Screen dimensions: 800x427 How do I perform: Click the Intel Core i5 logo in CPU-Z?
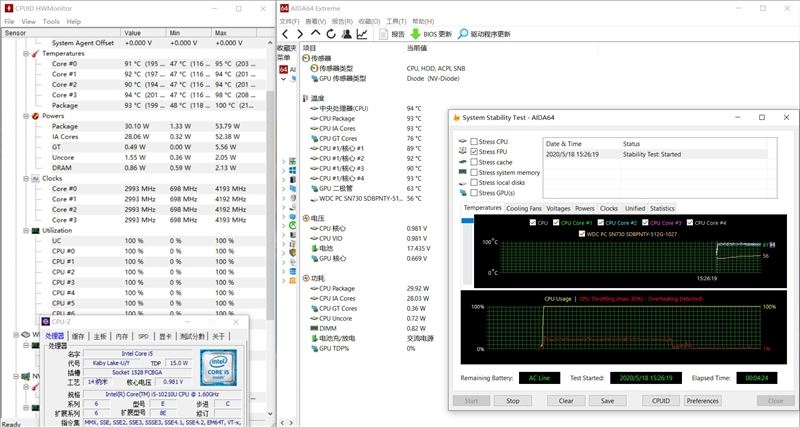point(218,368)
